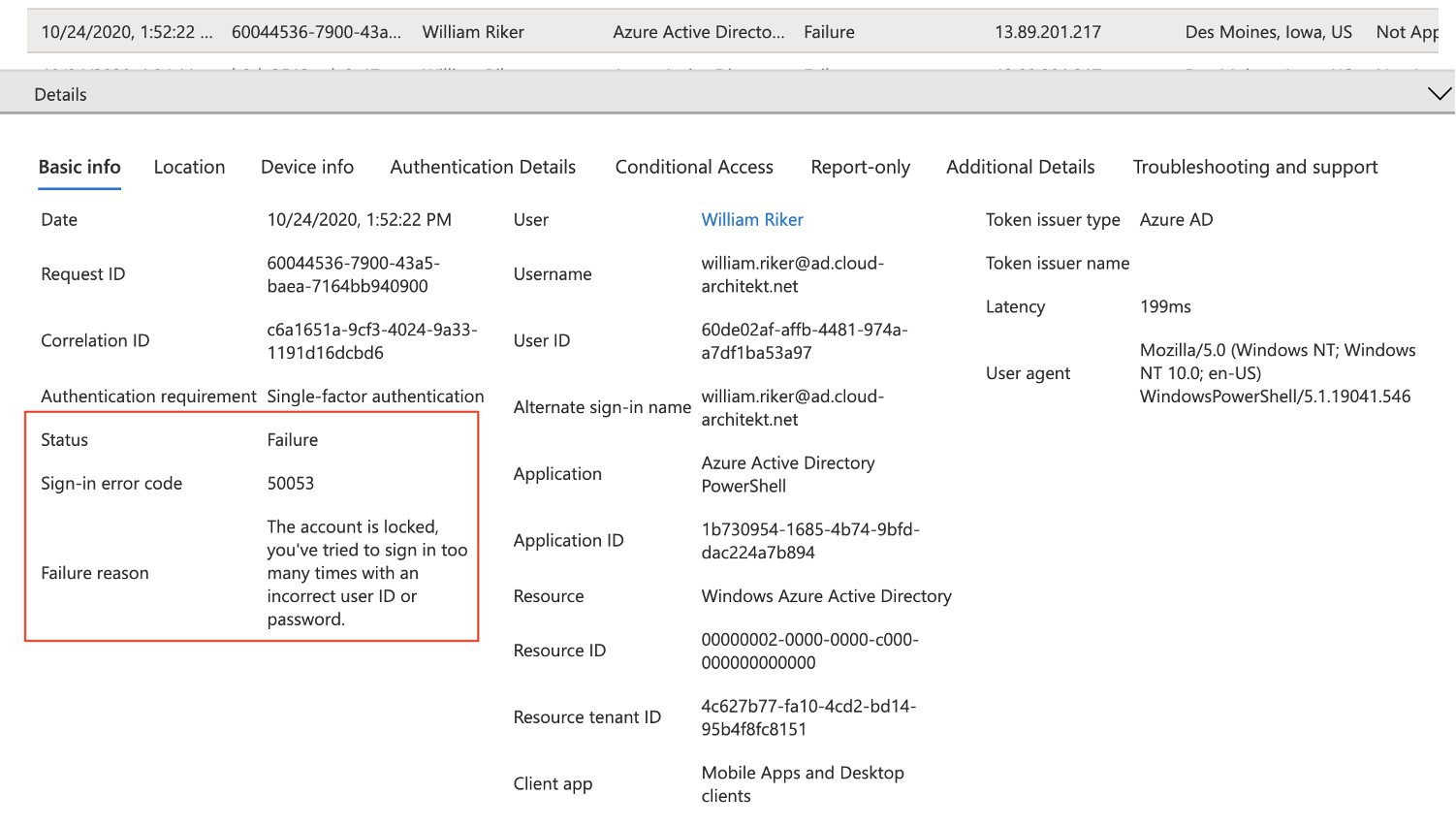Select the Basic info tab
The height and width of the screenshot is (826, 1456).
[79, 167]
